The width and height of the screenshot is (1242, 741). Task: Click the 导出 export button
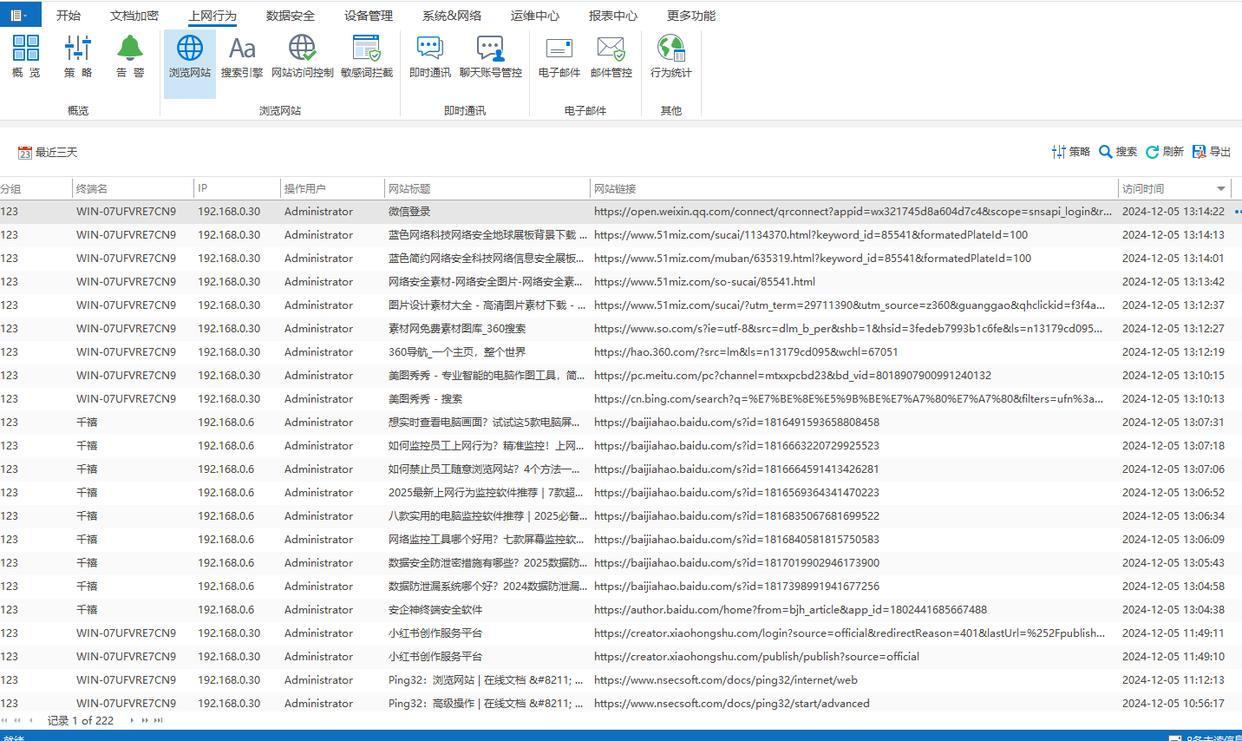click(x=1211, y=152)
